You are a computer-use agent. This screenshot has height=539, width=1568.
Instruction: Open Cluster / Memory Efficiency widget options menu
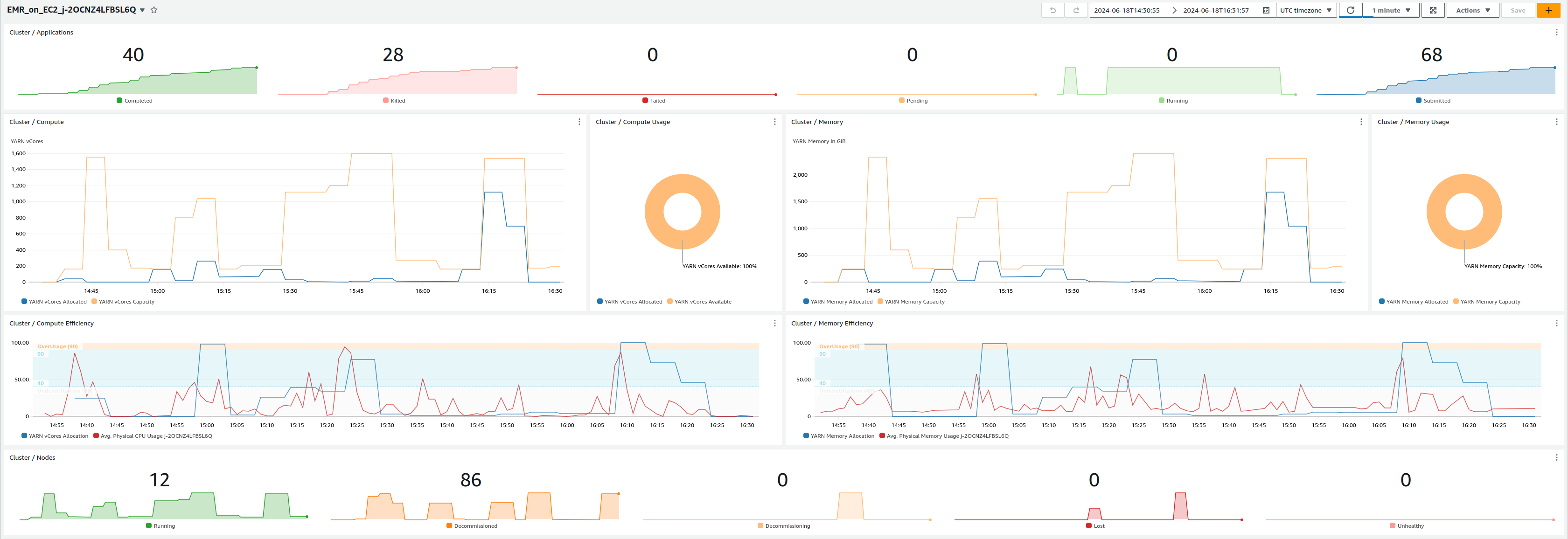(x=1556, y=323)
